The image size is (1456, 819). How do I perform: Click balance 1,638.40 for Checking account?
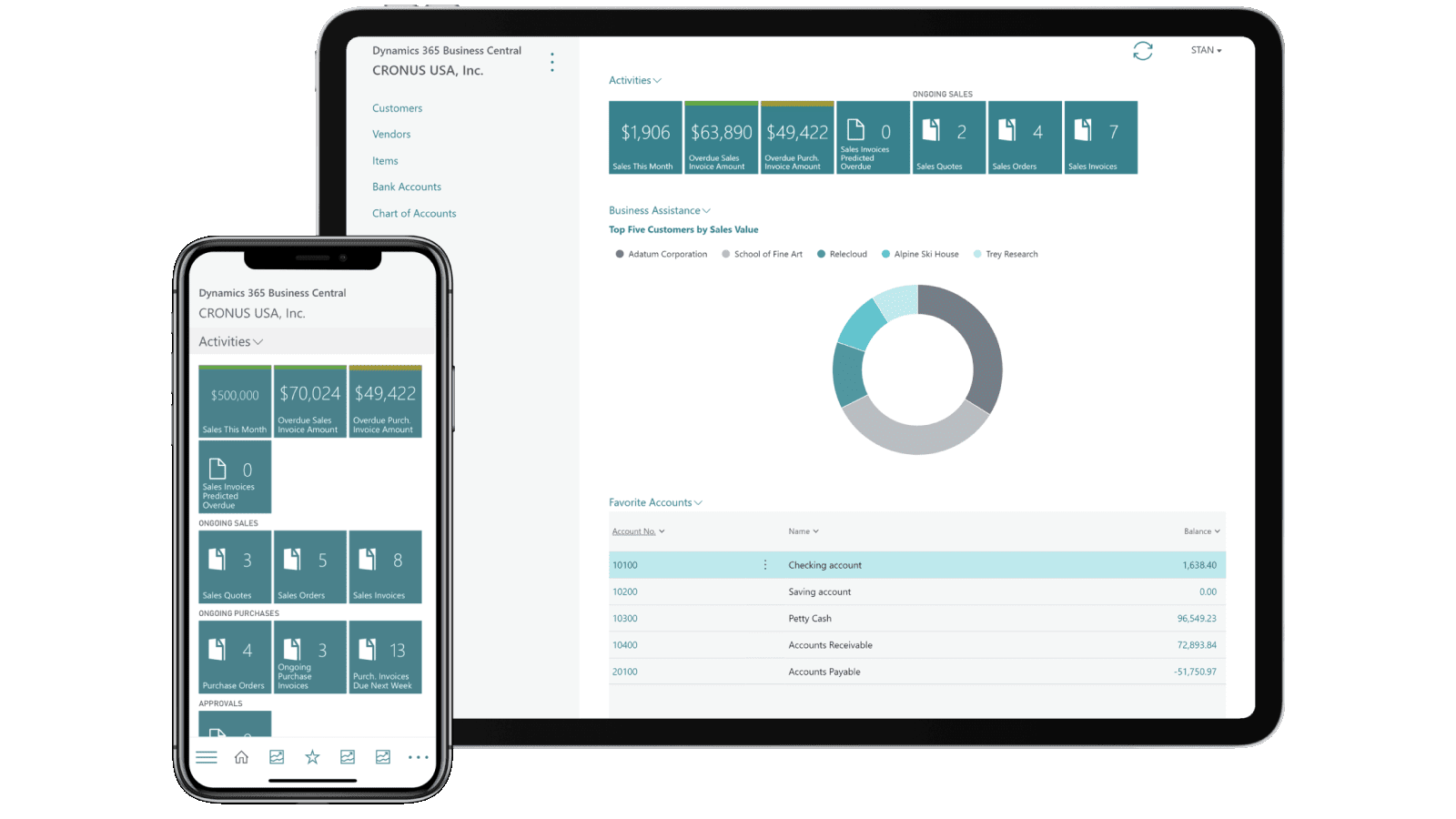tap(1199, 565)
